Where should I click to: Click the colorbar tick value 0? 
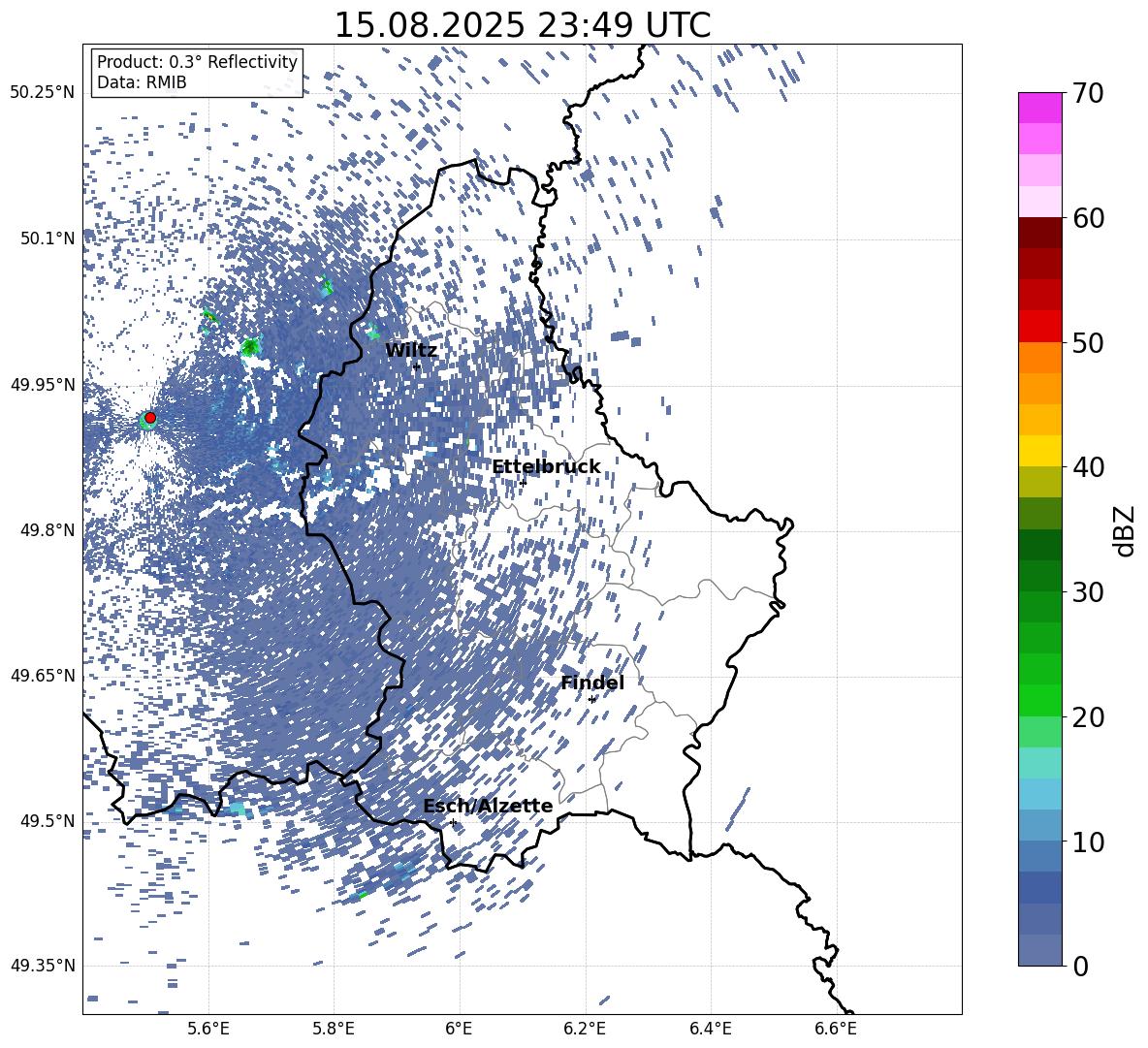click(x=1080, y=966)
